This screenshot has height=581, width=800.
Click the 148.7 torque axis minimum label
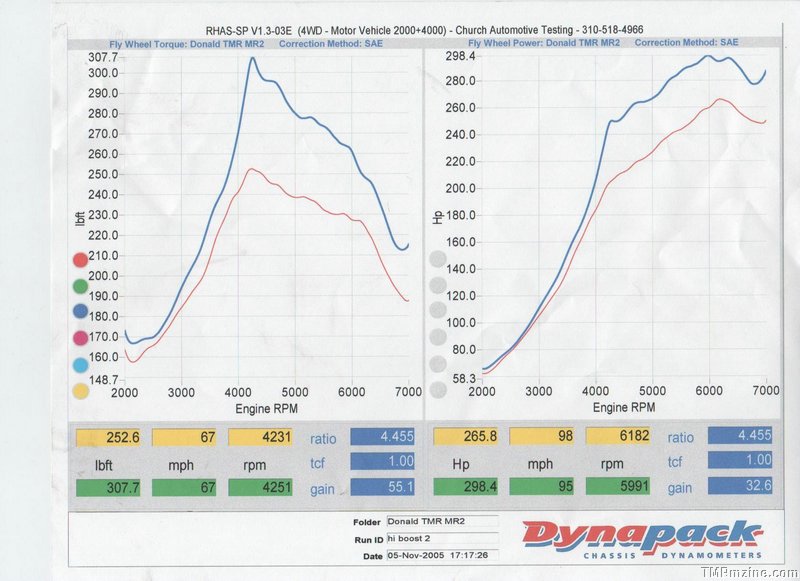click(x=103, y=380)
